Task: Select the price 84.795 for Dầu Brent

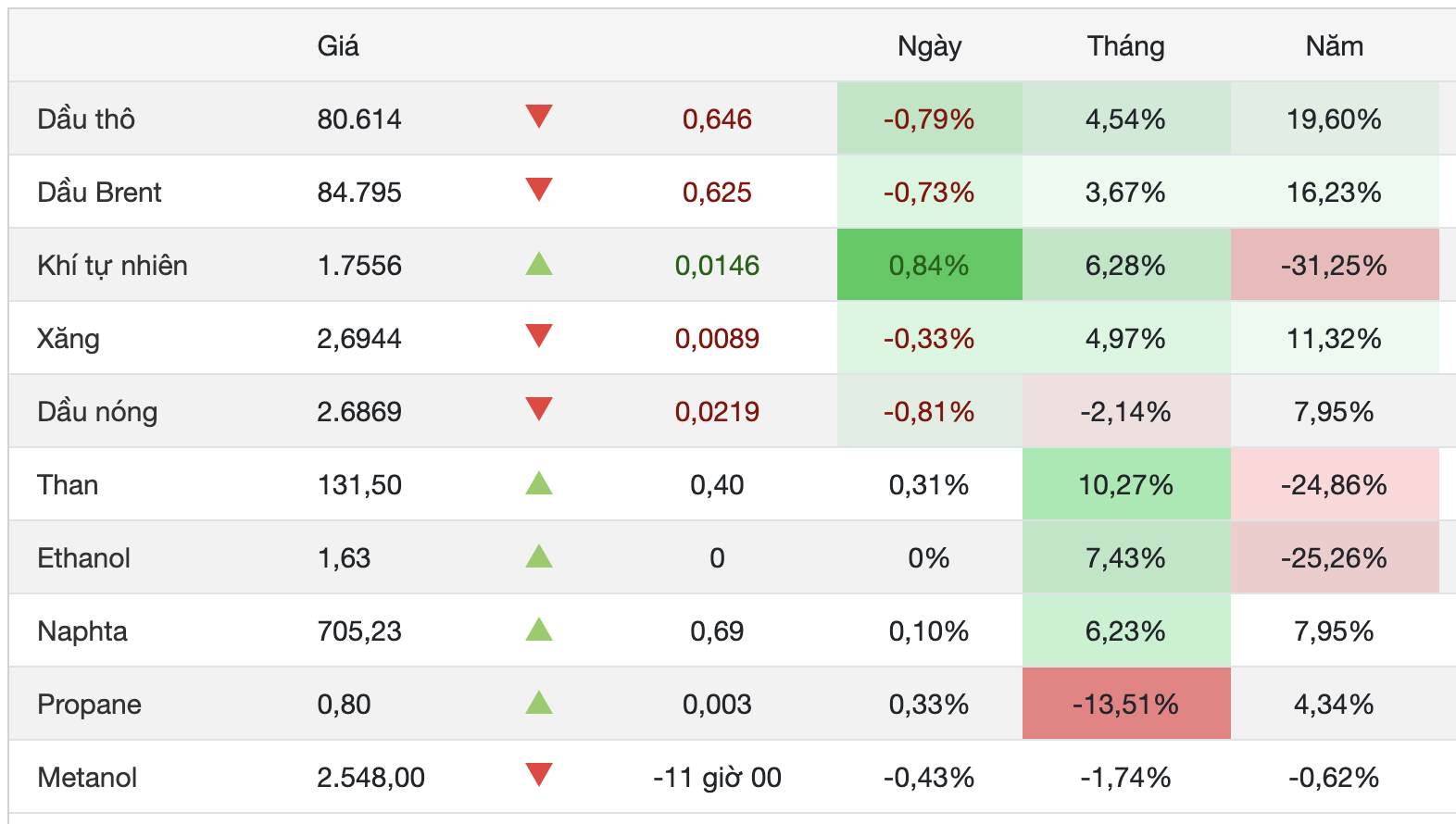Action: pos(359,192)
